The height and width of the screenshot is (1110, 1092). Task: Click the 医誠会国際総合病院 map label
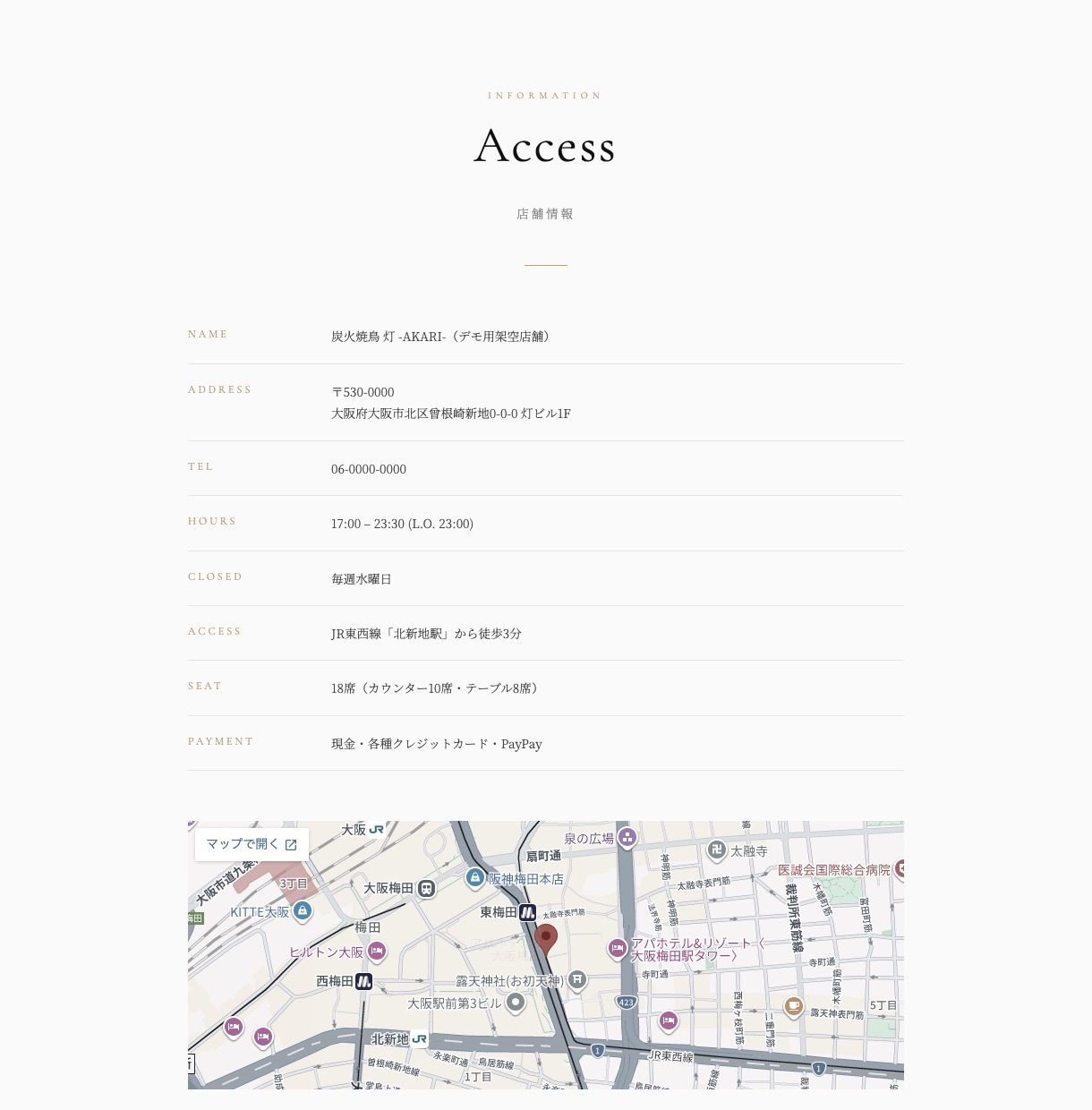coord(834,870)
